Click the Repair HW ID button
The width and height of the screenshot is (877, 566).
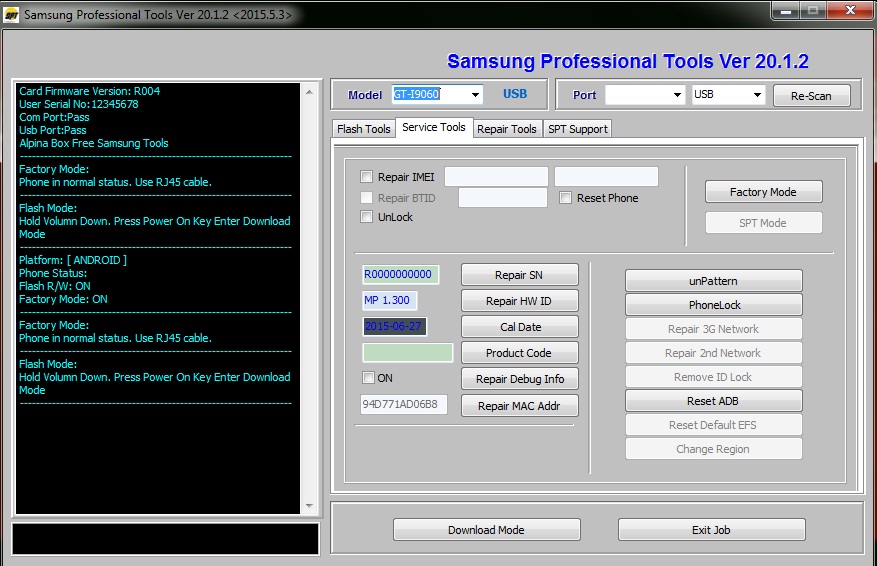click(x=520, y=301)
